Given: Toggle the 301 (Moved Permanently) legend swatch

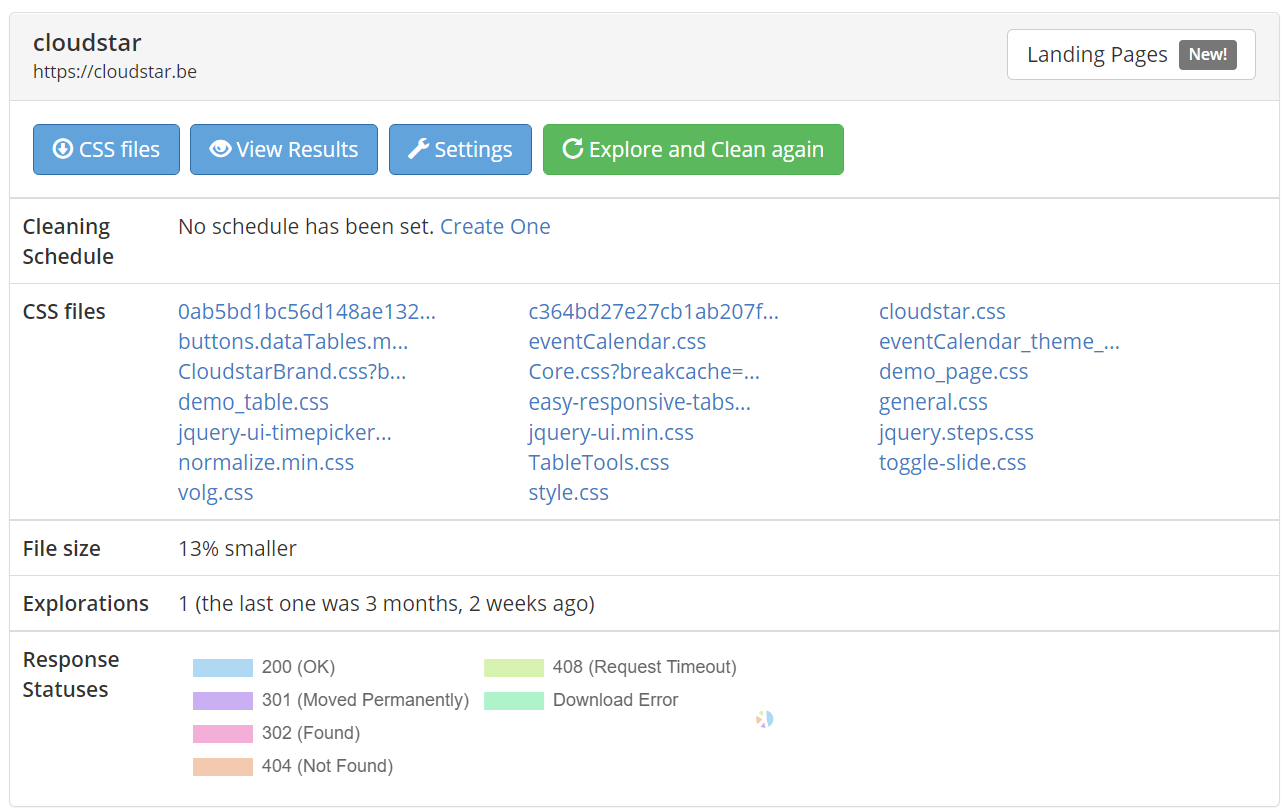Looking at the screenshot, I should click(x=223, y=701).
